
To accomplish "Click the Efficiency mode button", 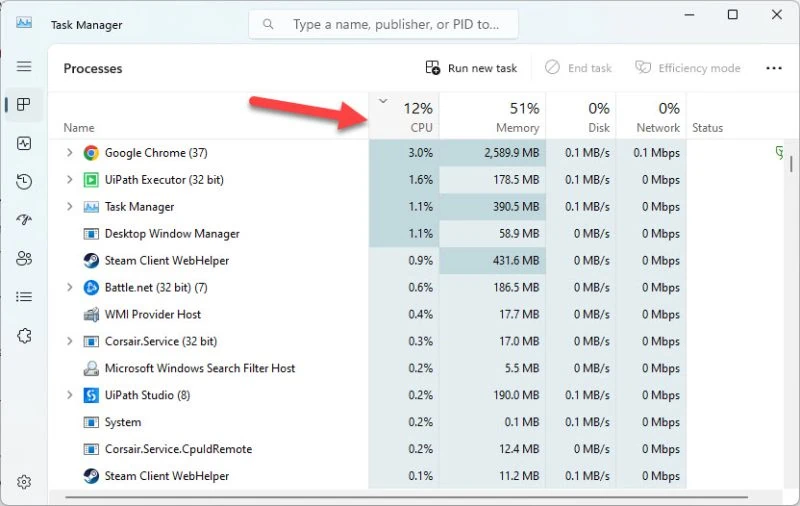I will coord(687,68).
